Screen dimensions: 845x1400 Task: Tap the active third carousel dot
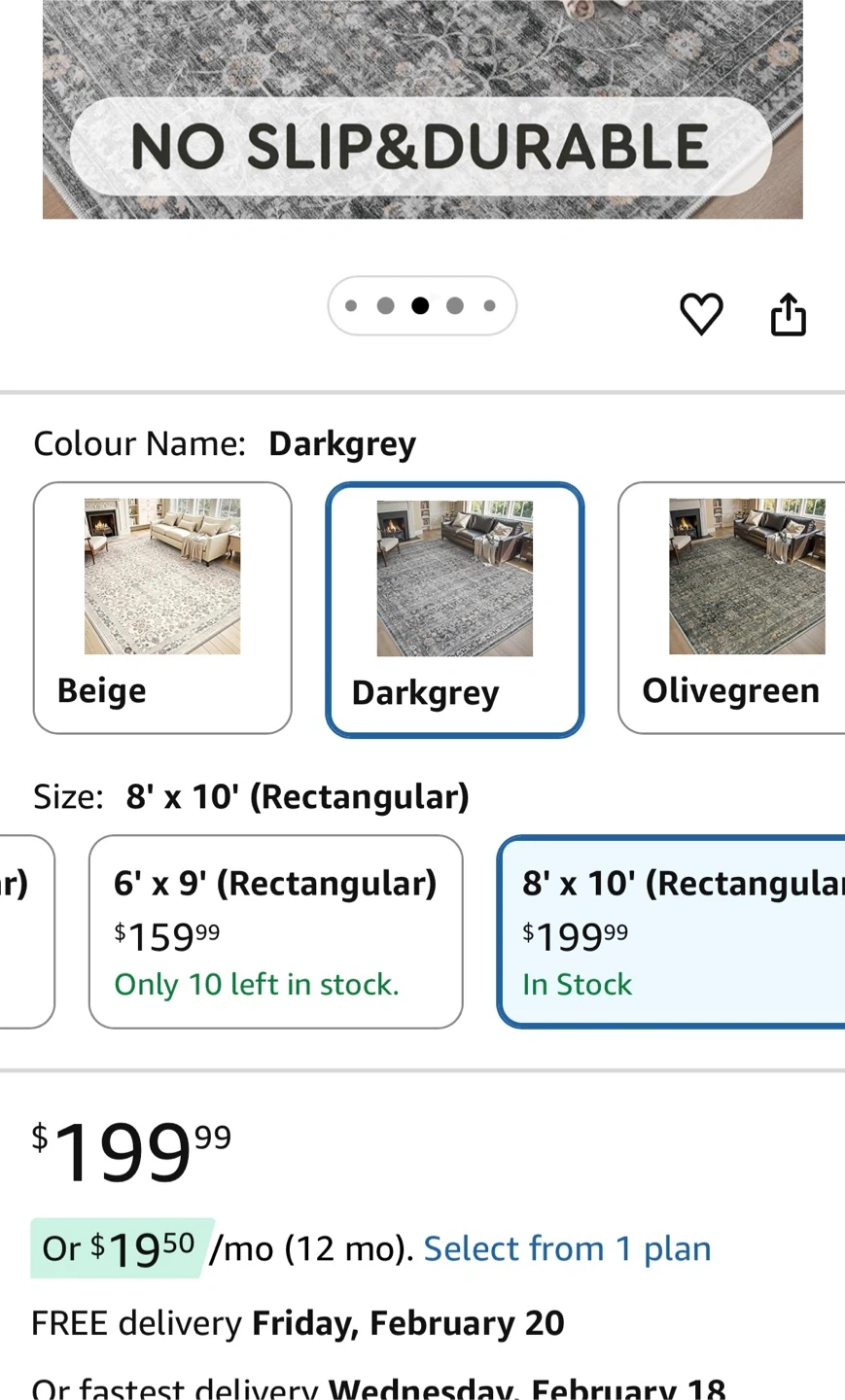tap(420, 306)
